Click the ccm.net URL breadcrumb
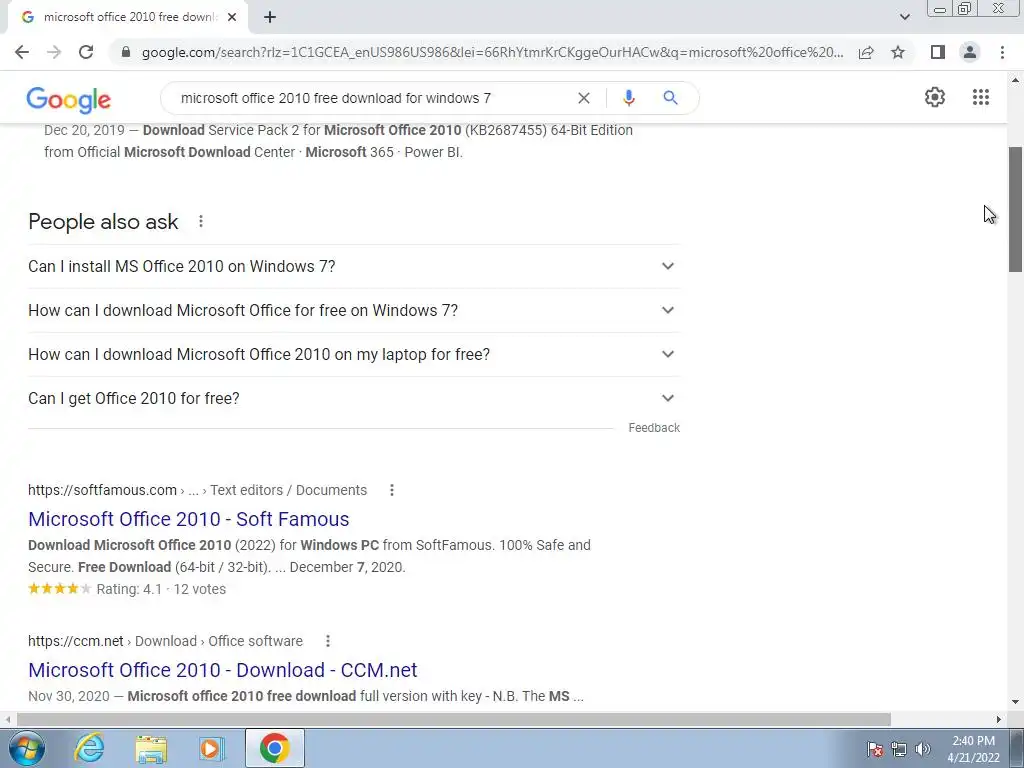This screenshot has width=1024, height=768. (x=165, y=641)
